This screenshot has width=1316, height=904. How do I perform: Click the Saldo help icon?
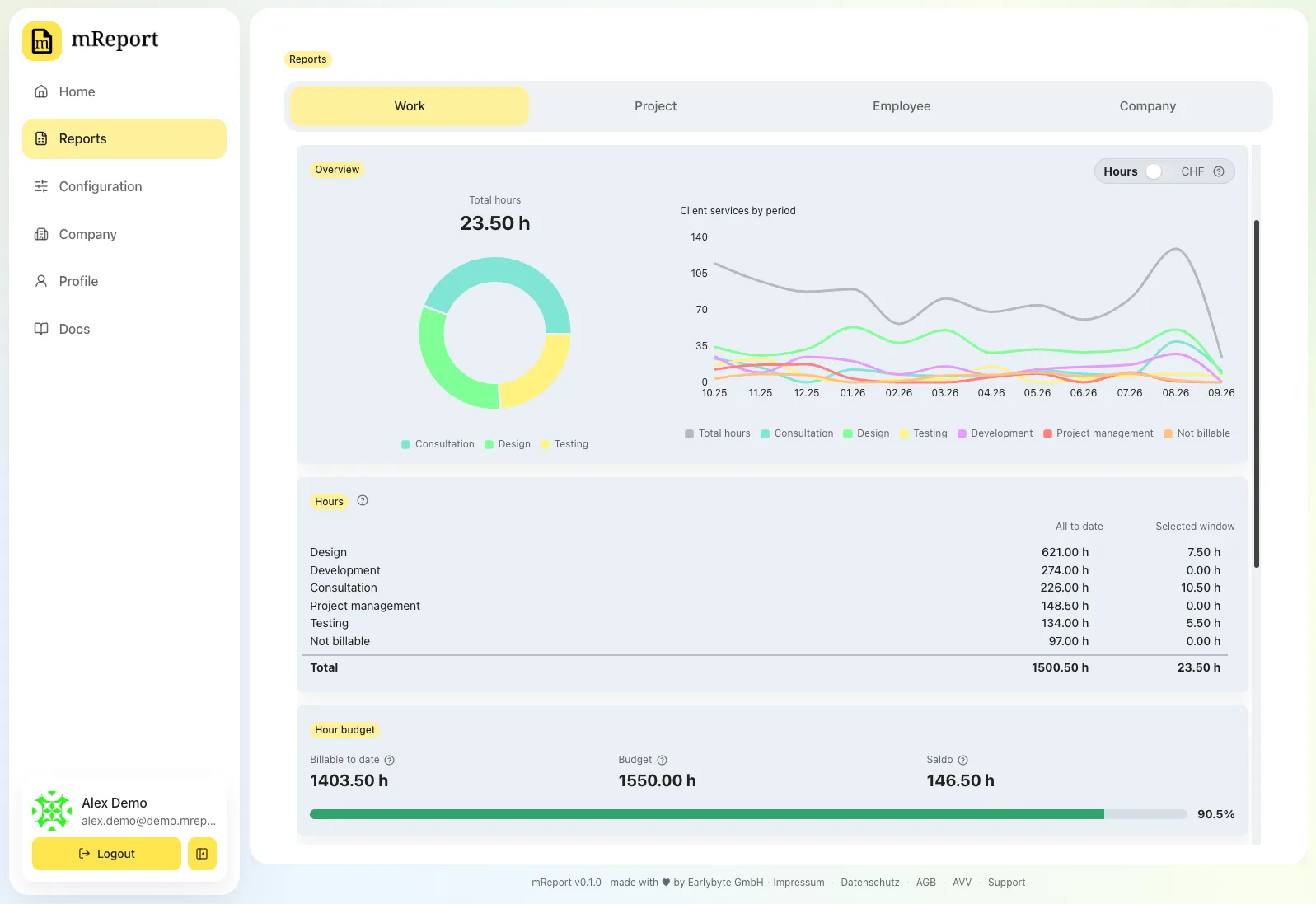962,760
